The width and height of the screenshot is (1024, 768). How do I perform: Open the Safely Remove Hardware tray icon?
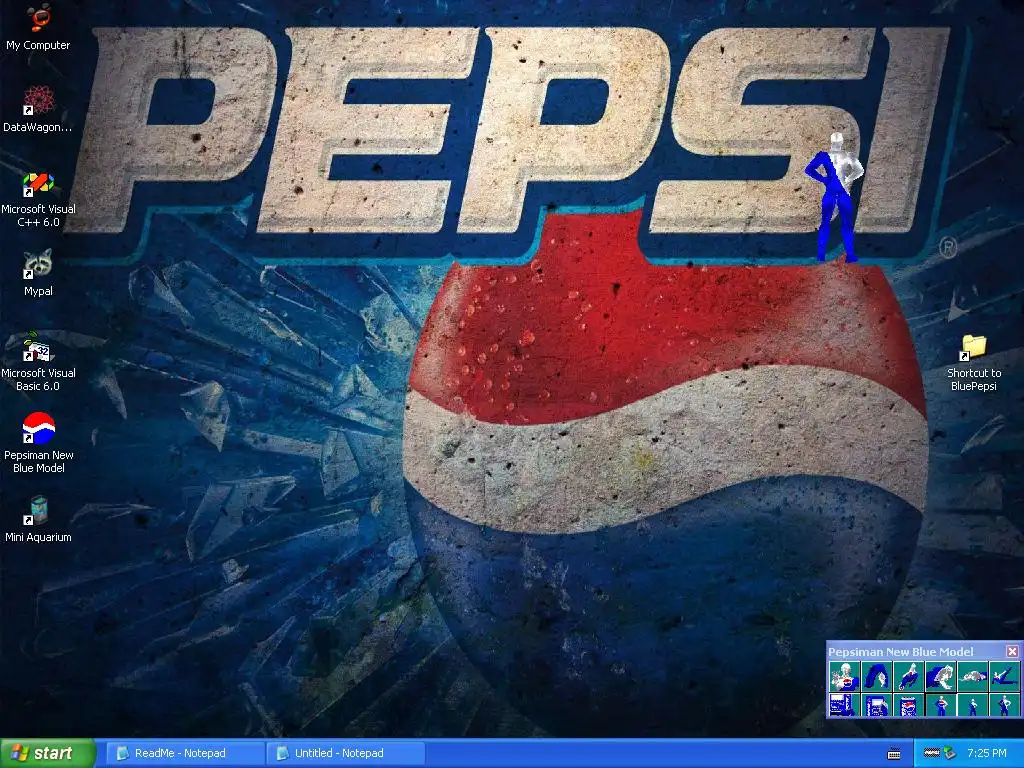pyautogui.click(x=950, y=753)
